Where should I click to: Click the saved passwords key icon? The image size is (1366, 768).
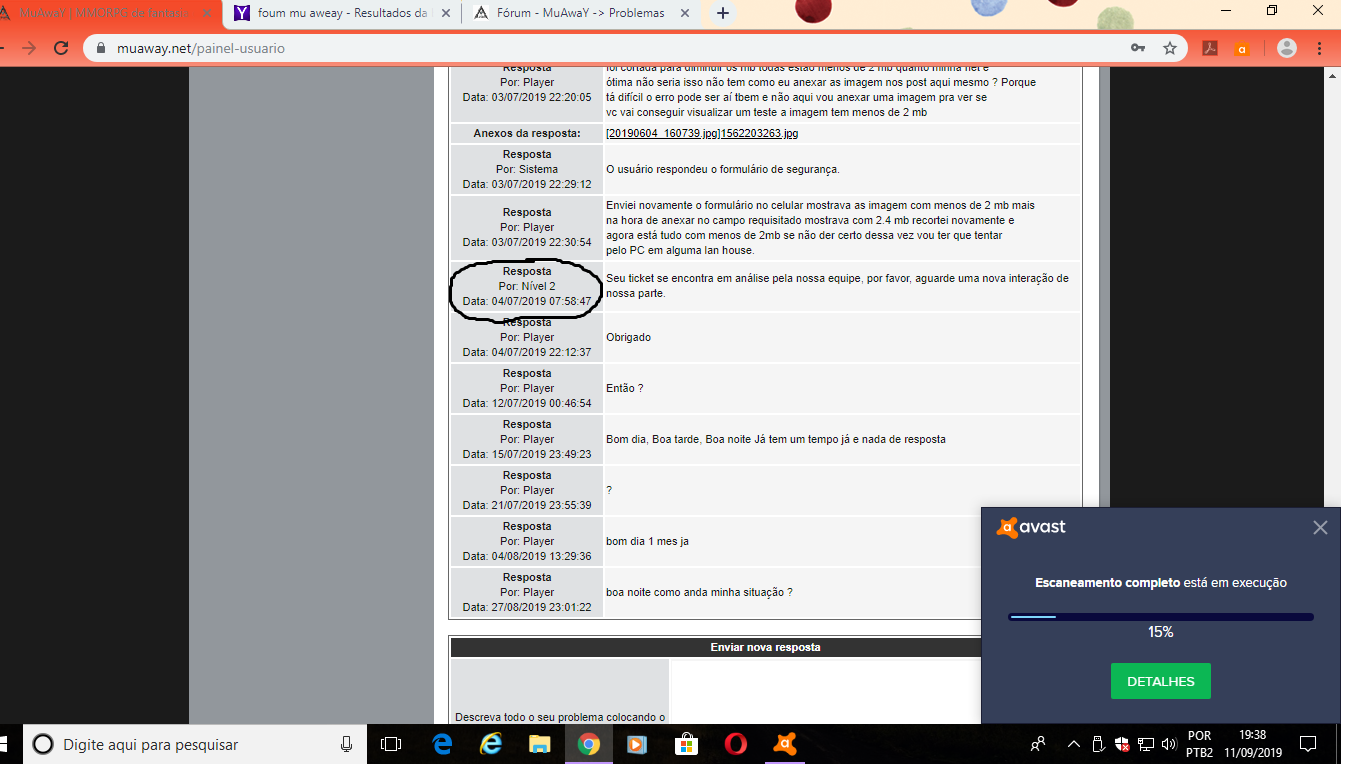[1138, 48]
